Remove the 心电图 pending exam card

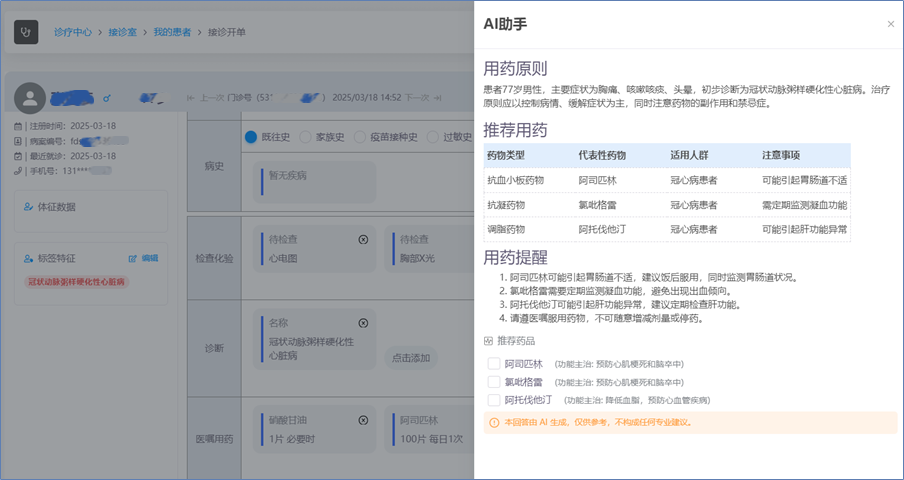point(363,240)
